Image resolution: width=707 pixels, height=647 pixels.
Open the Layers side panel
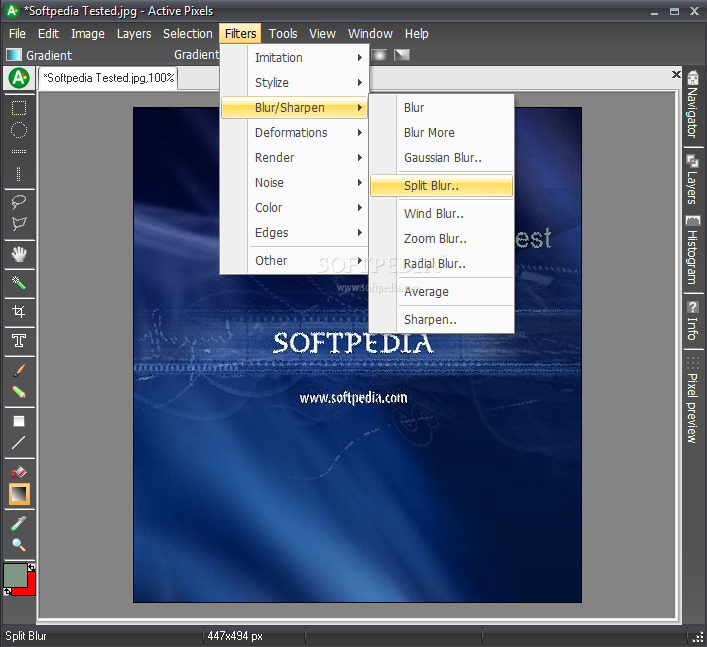pyautogui.click(x=693, y=179)
